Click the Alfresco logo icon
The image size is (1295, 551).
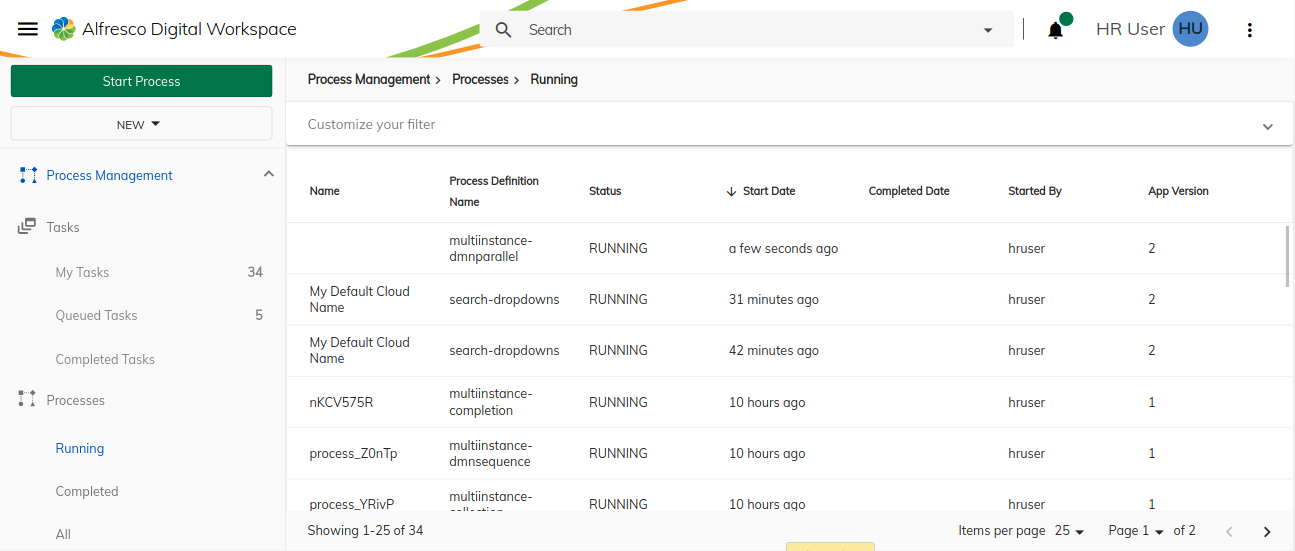point(63,29)
